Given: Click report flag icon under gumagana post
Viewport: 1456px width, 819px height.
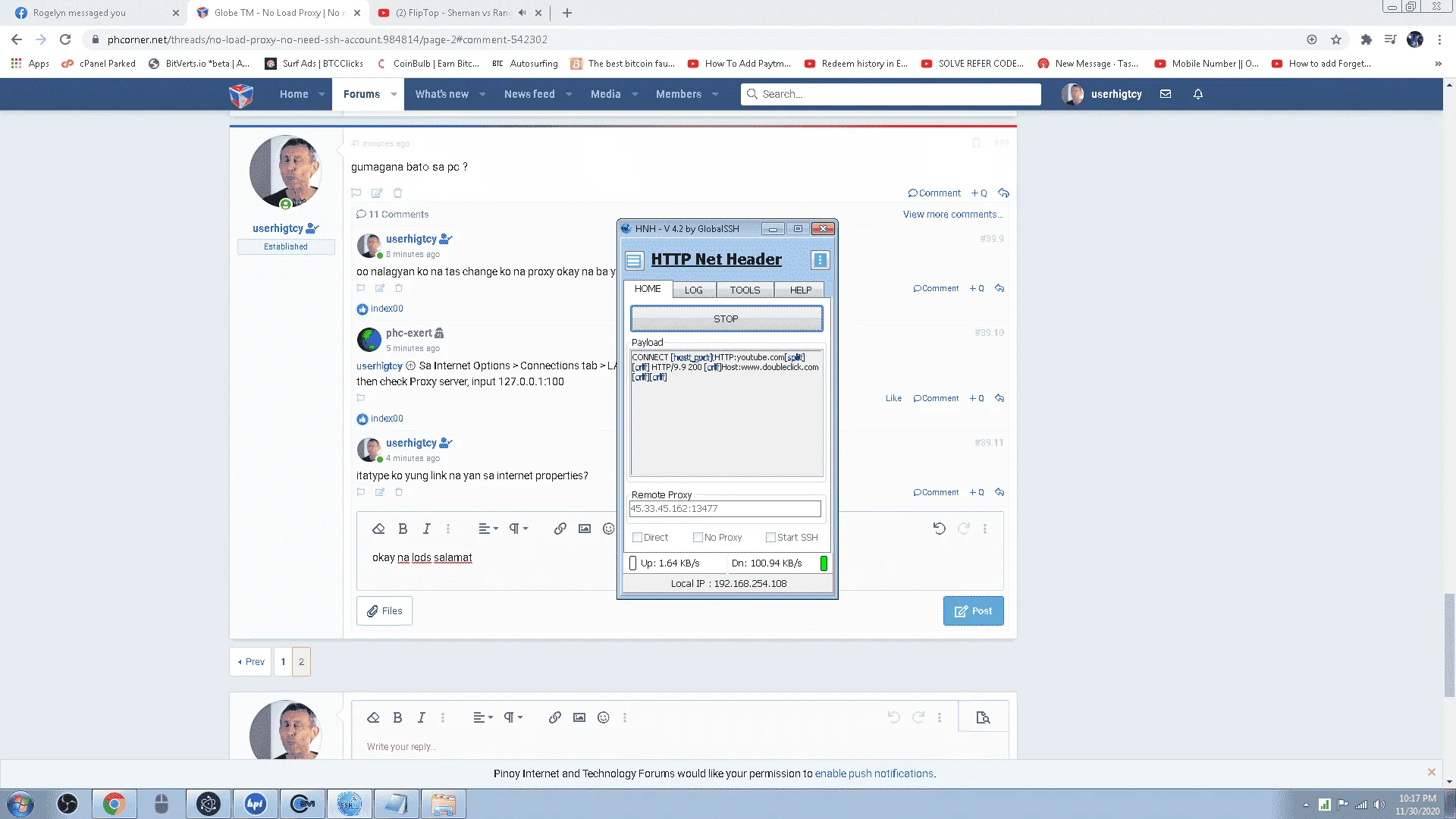Looking at the screenshot, I should coord(356,193).
